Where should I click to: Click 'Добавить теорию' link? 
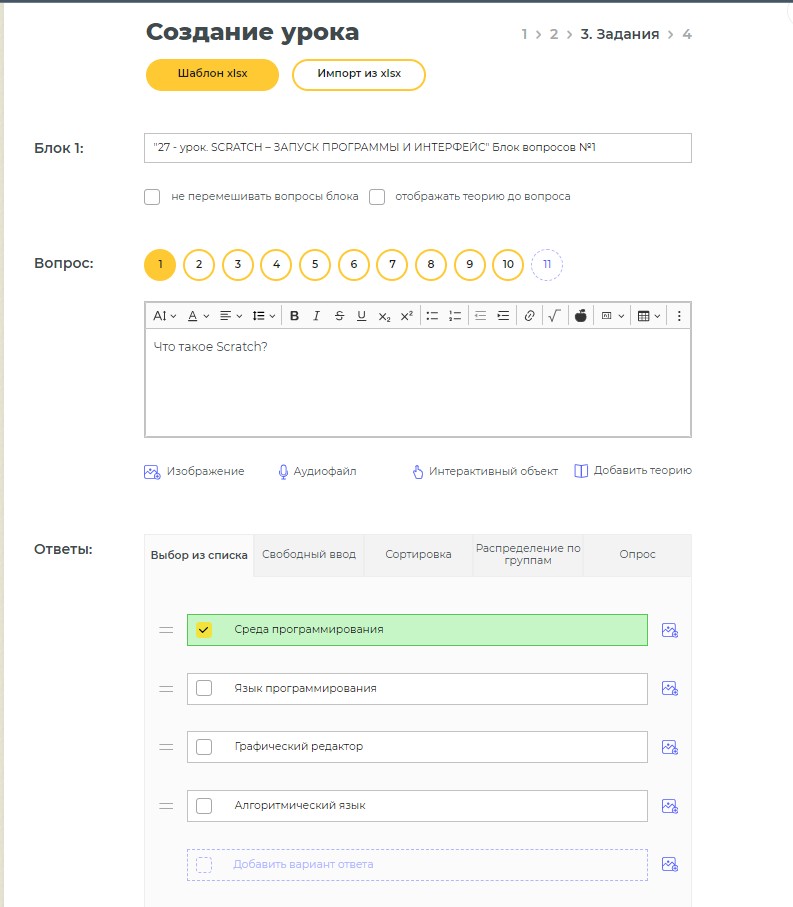[x=632, y=471]
